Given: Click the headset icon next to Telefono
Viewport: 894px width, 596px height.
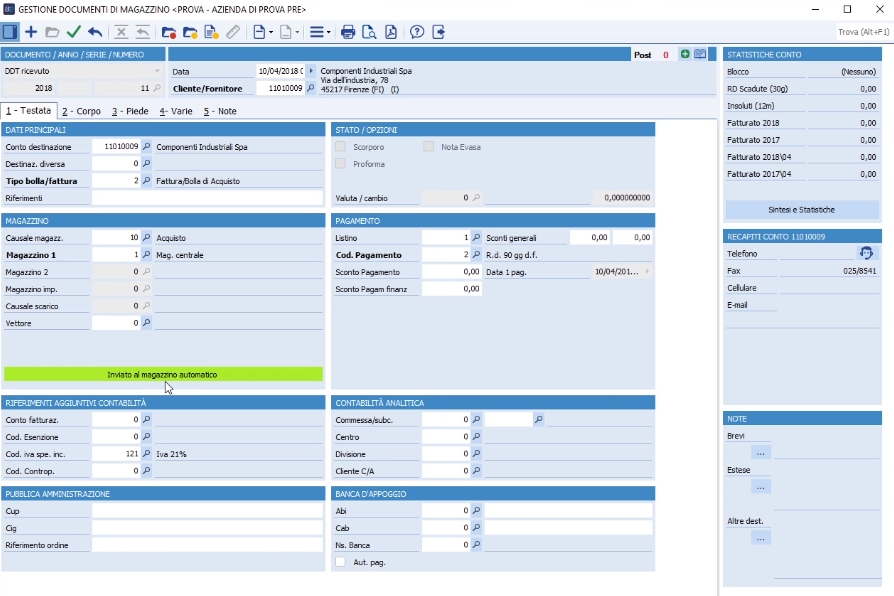Looking at the screenshot, I should pyautogui.click(x=866, y=253).
